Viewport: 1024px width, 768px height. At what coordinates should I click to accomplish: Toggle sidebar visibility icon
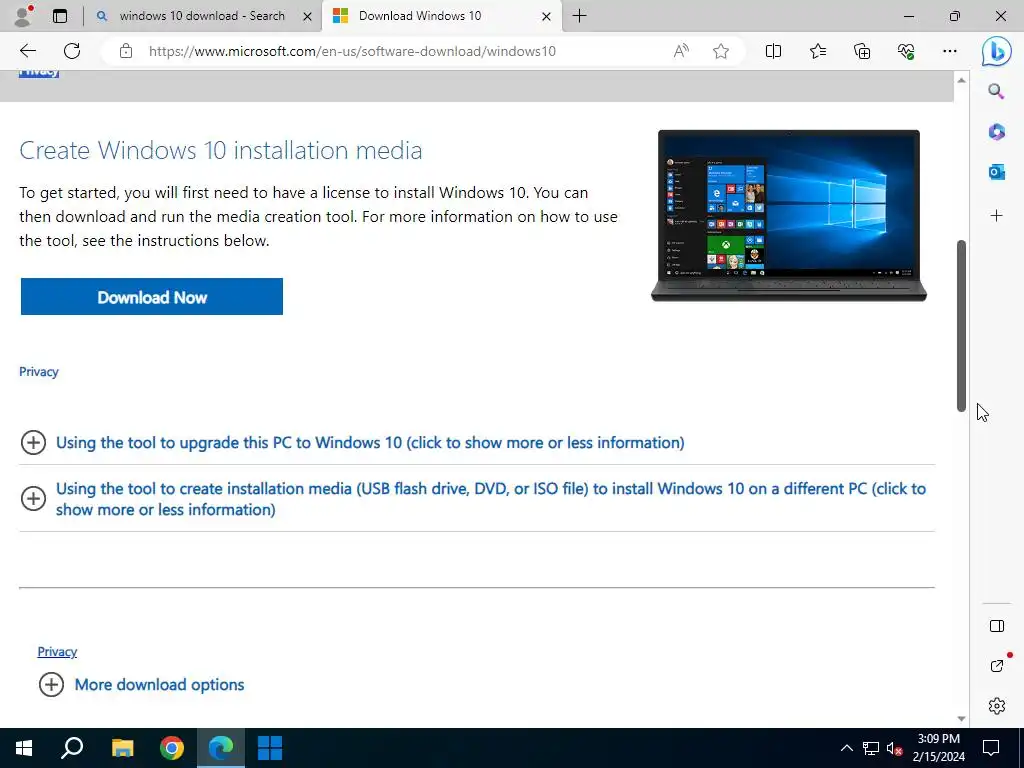997,626
